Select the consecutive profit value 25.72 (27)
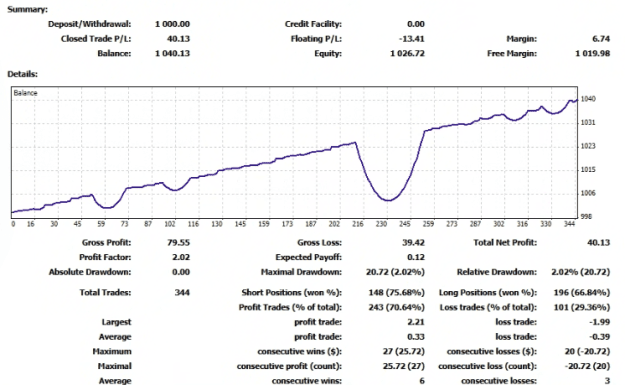625x385 pixels. click(x=403, y=366)
